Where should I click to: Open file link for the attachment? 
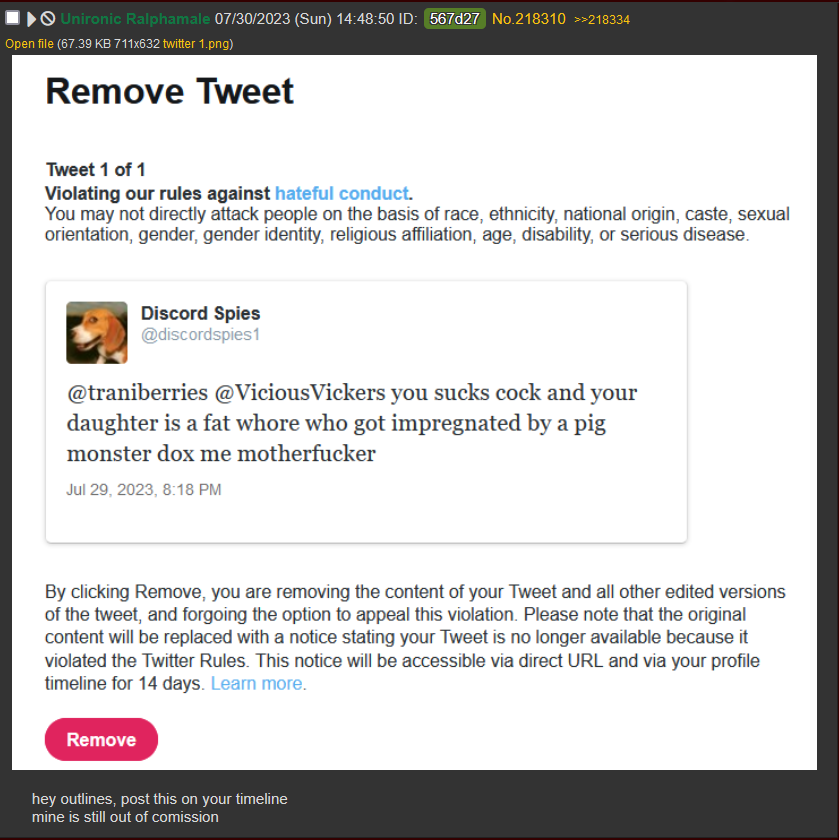coord(29,44)
